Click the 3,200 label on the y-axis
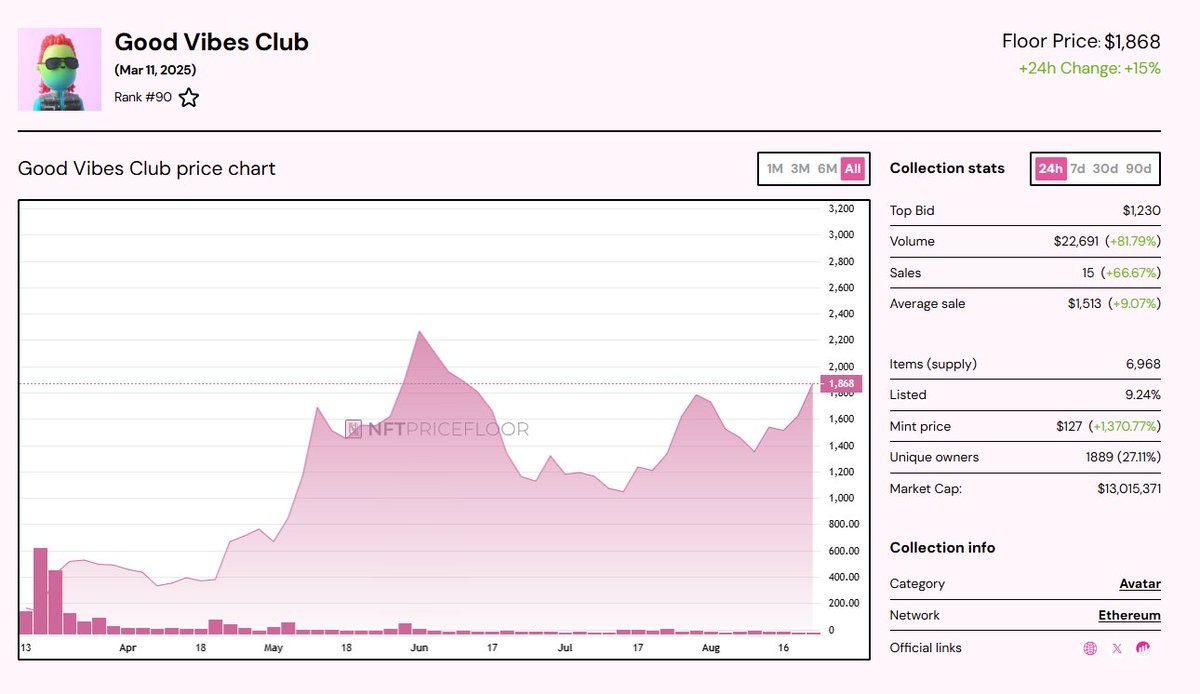The image size is (1200, 694). click(x=841, y=209)
